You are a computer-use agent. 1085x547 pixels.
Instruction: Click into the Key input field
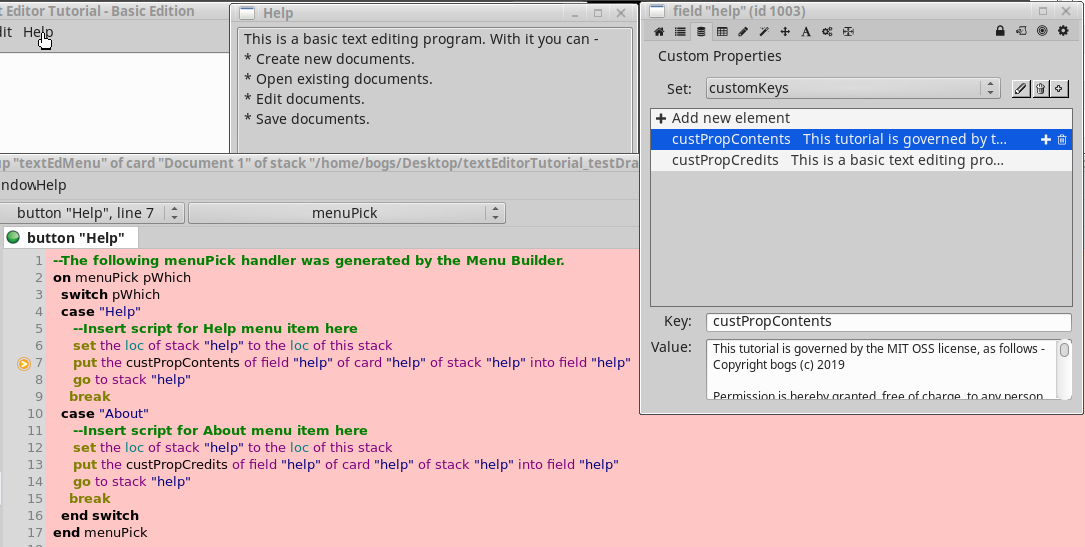click(x=888, y=322)
